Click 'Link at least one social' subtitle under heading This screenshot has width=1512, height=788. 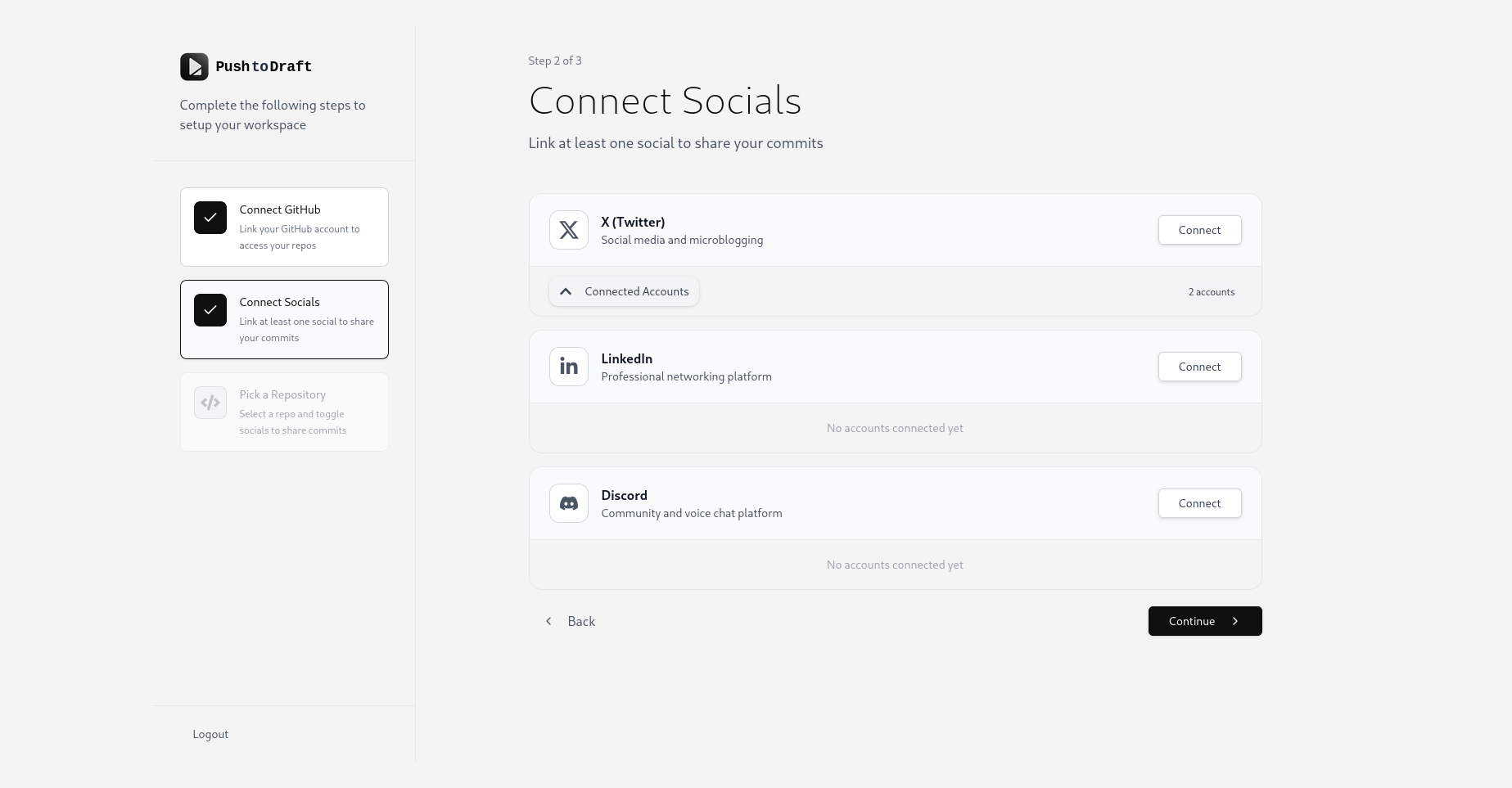(x=675, y=143)
